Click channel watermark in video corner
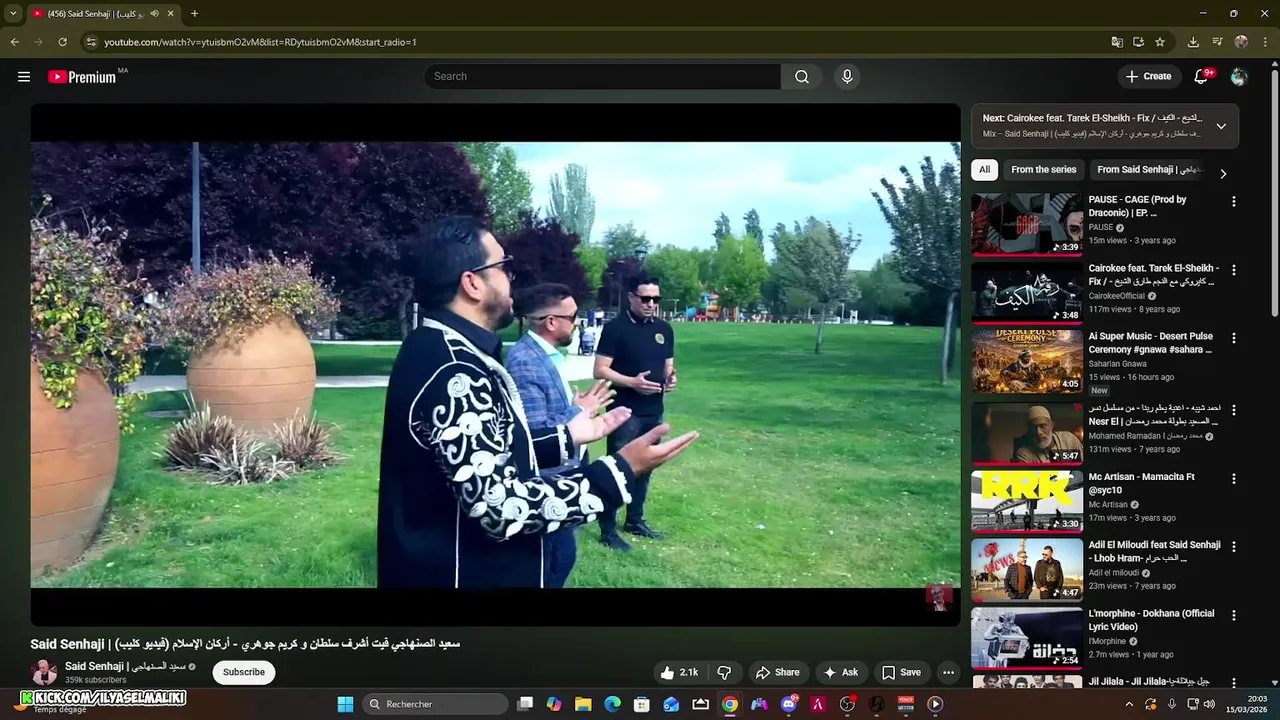Viewport: 1280px width, 720px height. [x=939, y=598]
